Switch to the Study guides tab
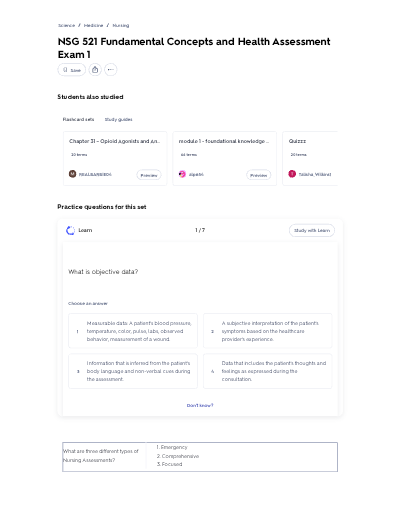400x517 pixels. [119, 119]
